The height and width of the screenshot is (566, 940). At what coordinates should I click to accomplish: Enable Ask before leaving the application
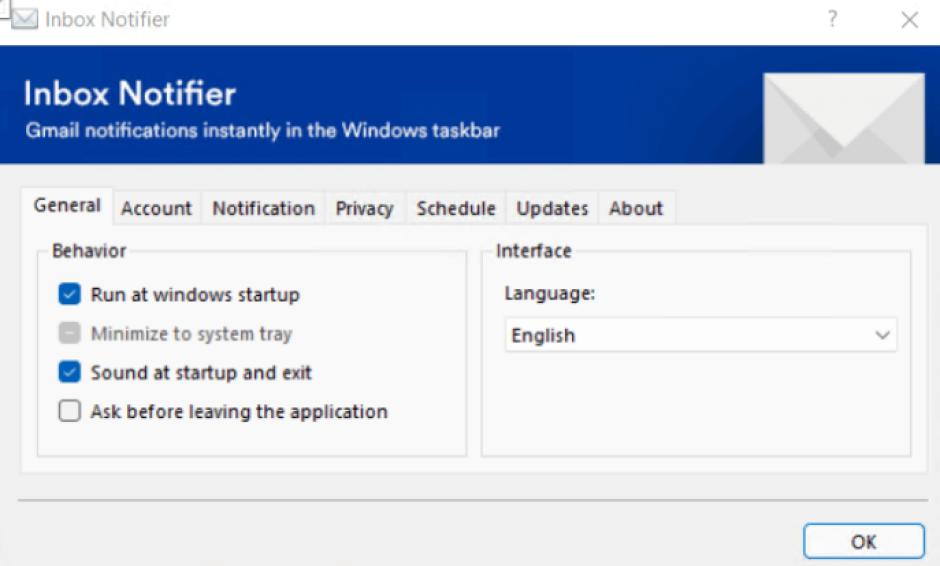point(69,412)
